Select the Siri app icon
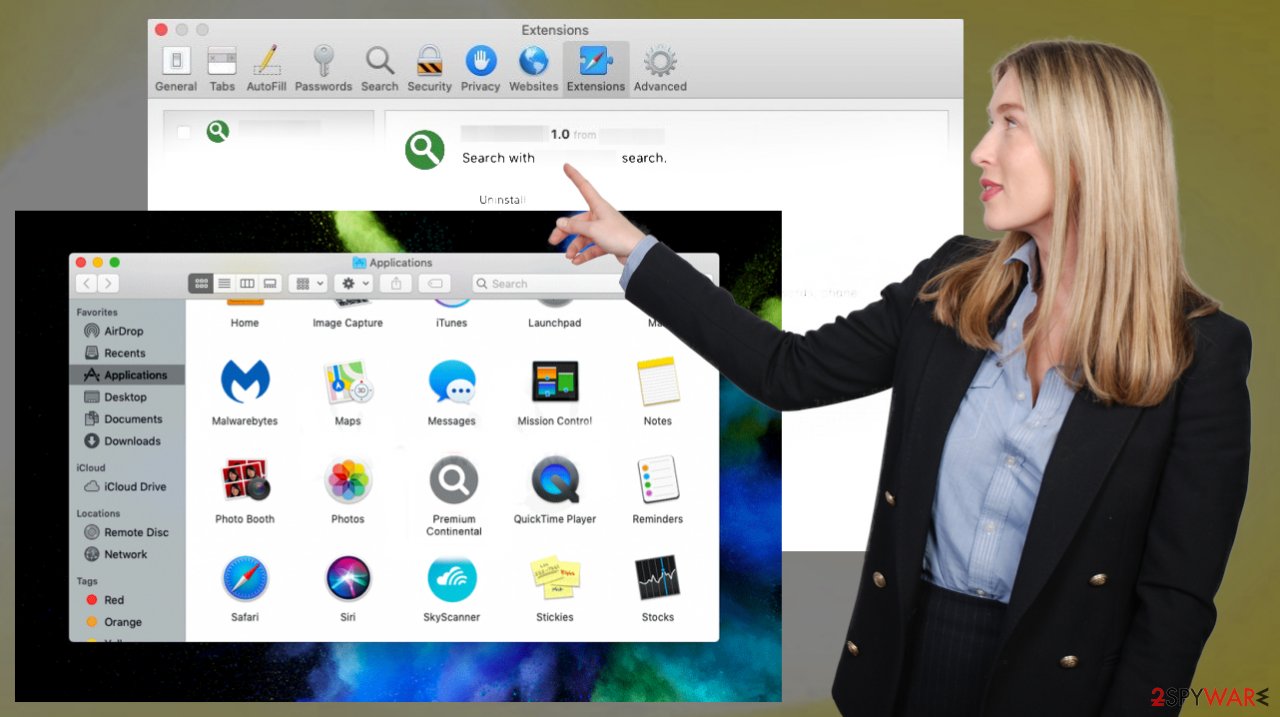The width and height of the screenshot is (1280, 717). tap(348, 578)
